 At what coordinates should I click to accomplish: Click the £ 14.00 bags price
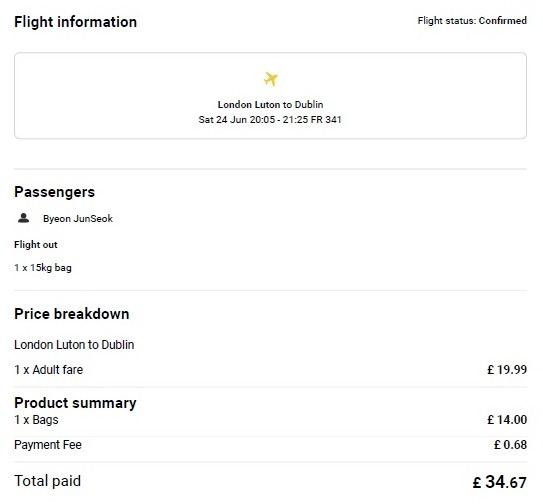pos(507,420)
